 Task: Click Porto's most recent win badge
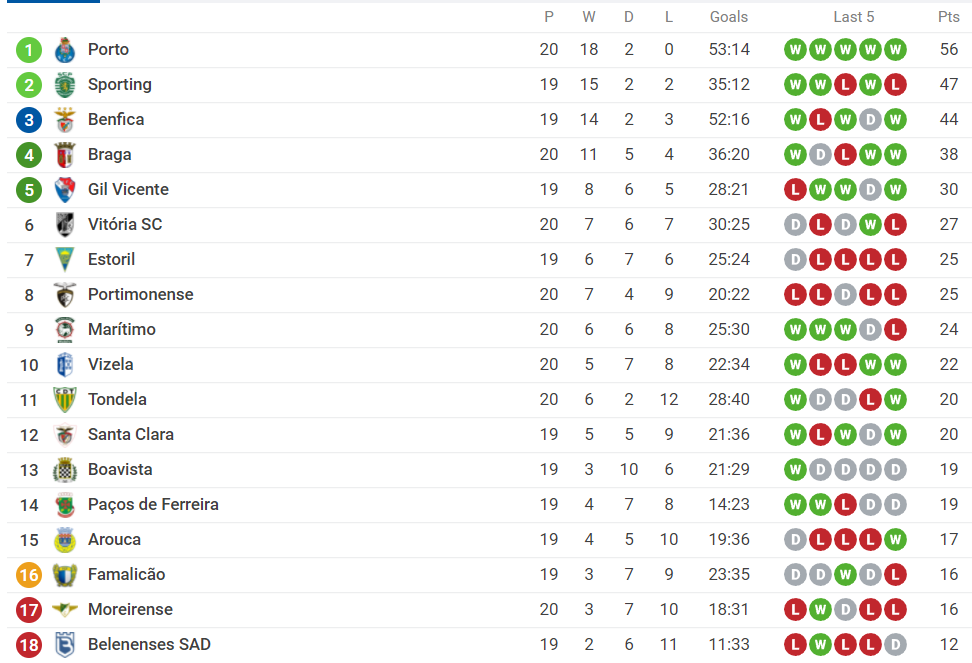(895, 50)
